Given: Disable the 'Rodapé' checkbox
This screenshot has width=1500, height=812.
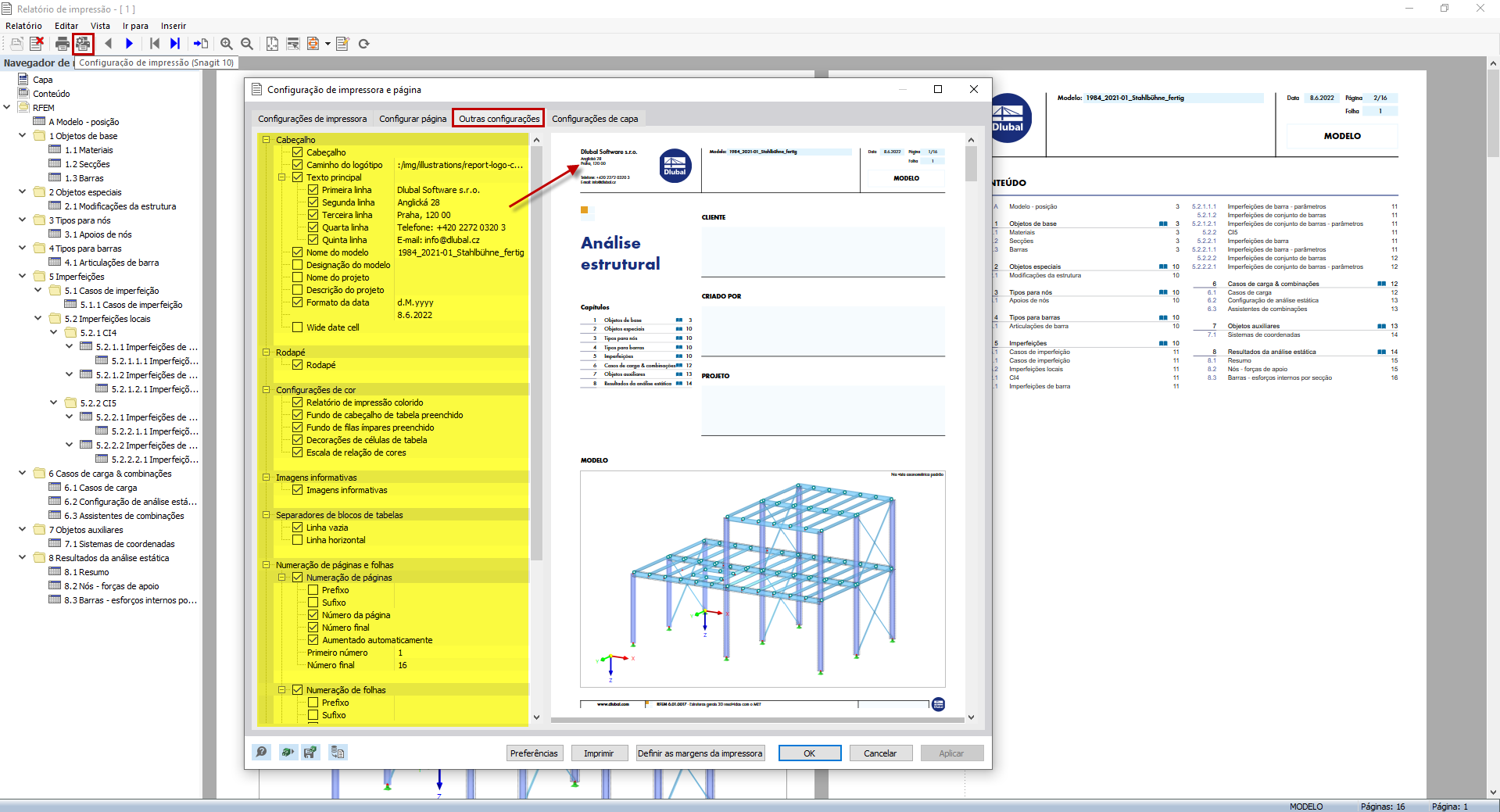Looking at the screenshot, I should click(298, 364).
